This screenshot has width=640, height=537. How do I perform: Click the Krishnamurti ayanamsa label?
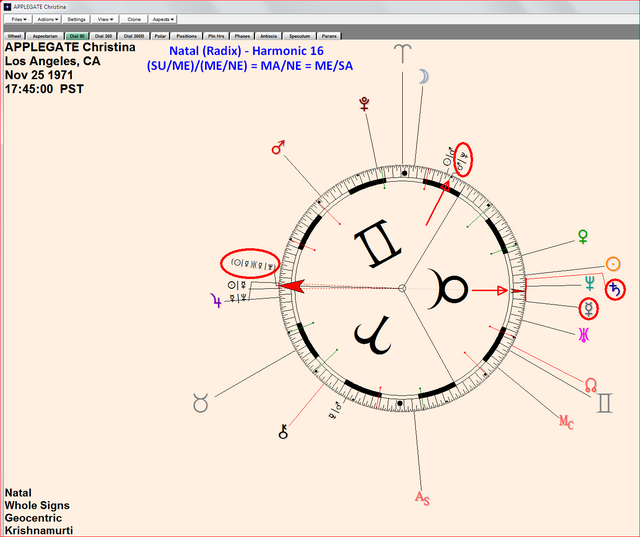[x=39, y=530]
